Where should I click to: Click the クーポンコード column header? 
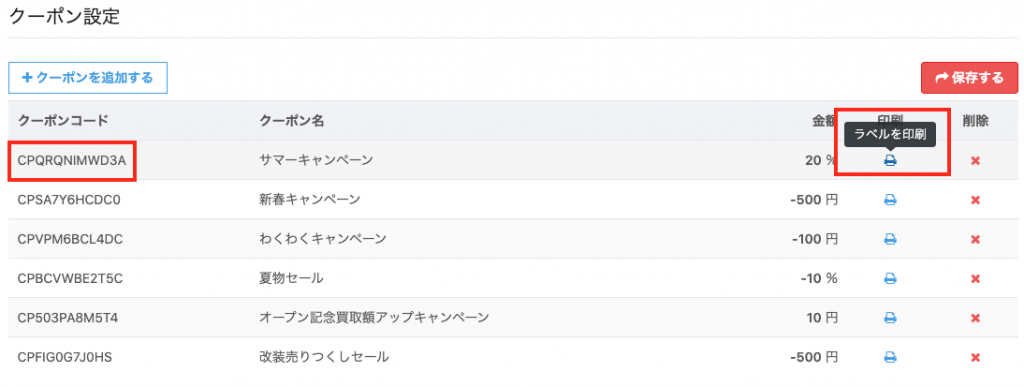coord(63,121)
